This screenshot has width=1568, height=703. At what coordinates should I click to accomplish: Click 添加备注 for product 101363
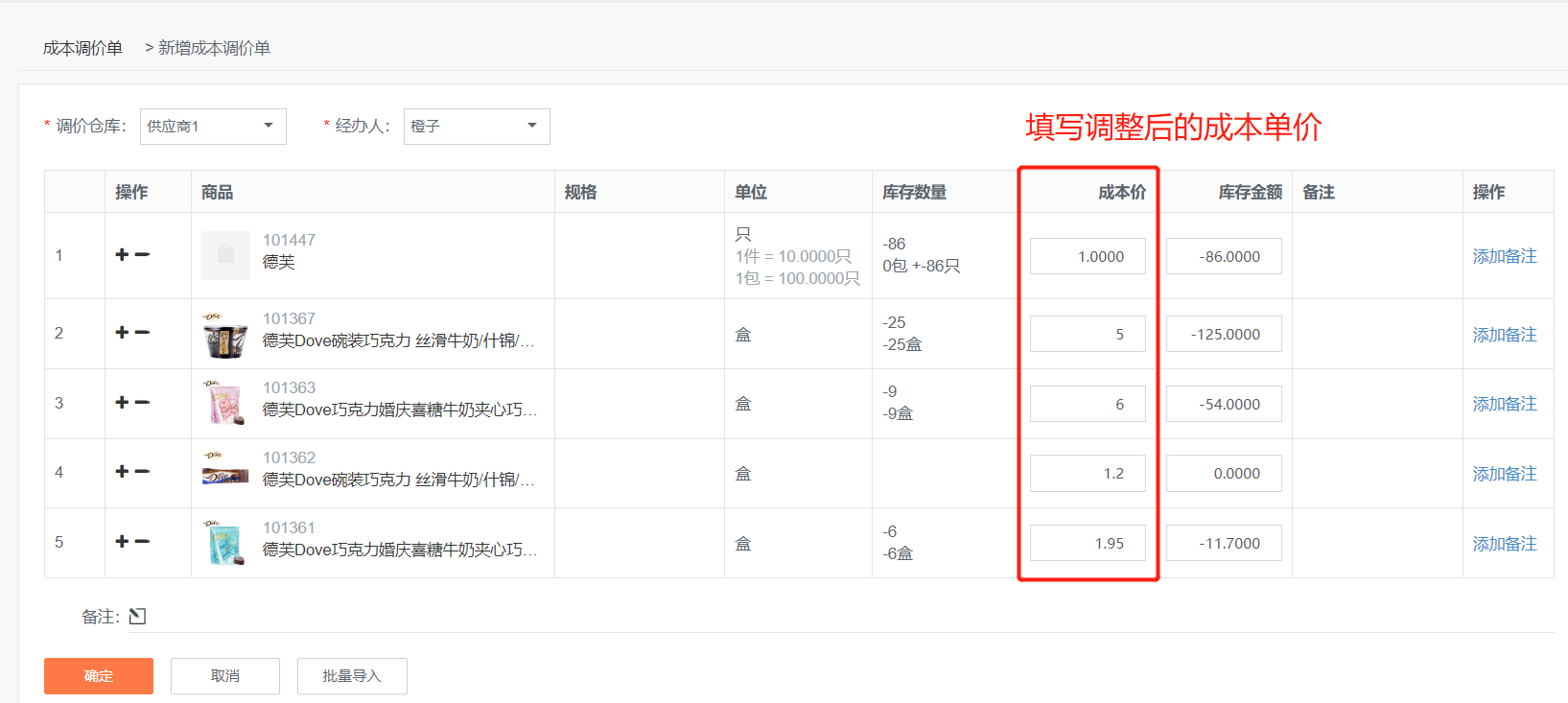[1505, 404]
